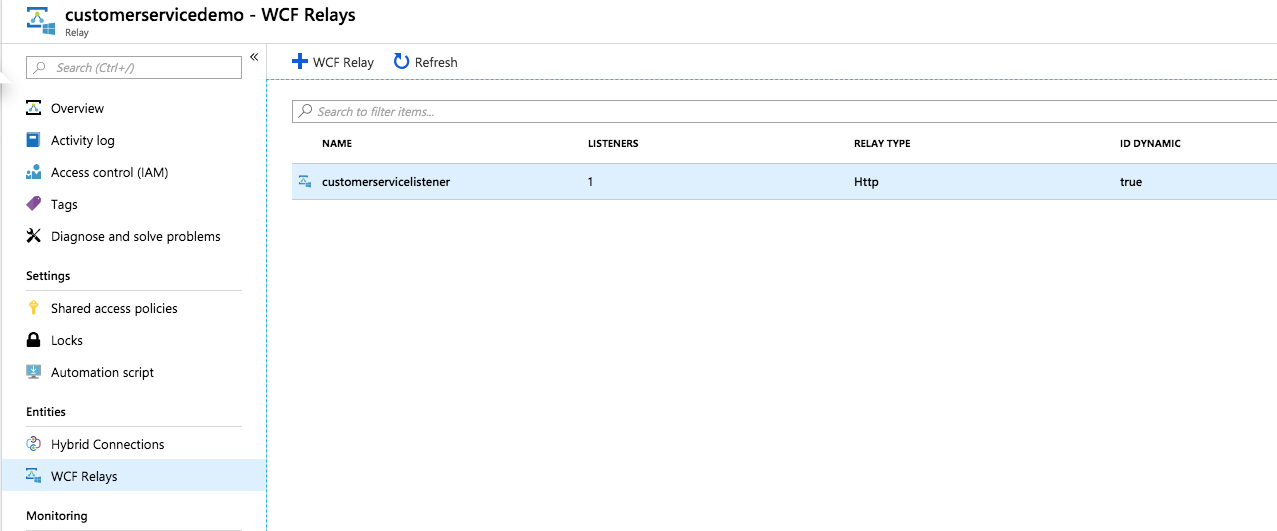Open Locks settings

point(67,340)
